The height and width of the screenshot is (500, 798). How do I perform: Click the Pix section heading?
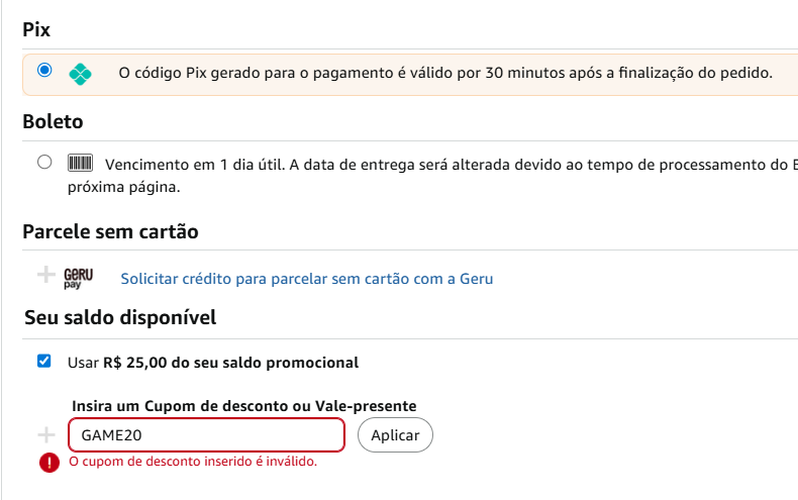(x=37, y=30)
